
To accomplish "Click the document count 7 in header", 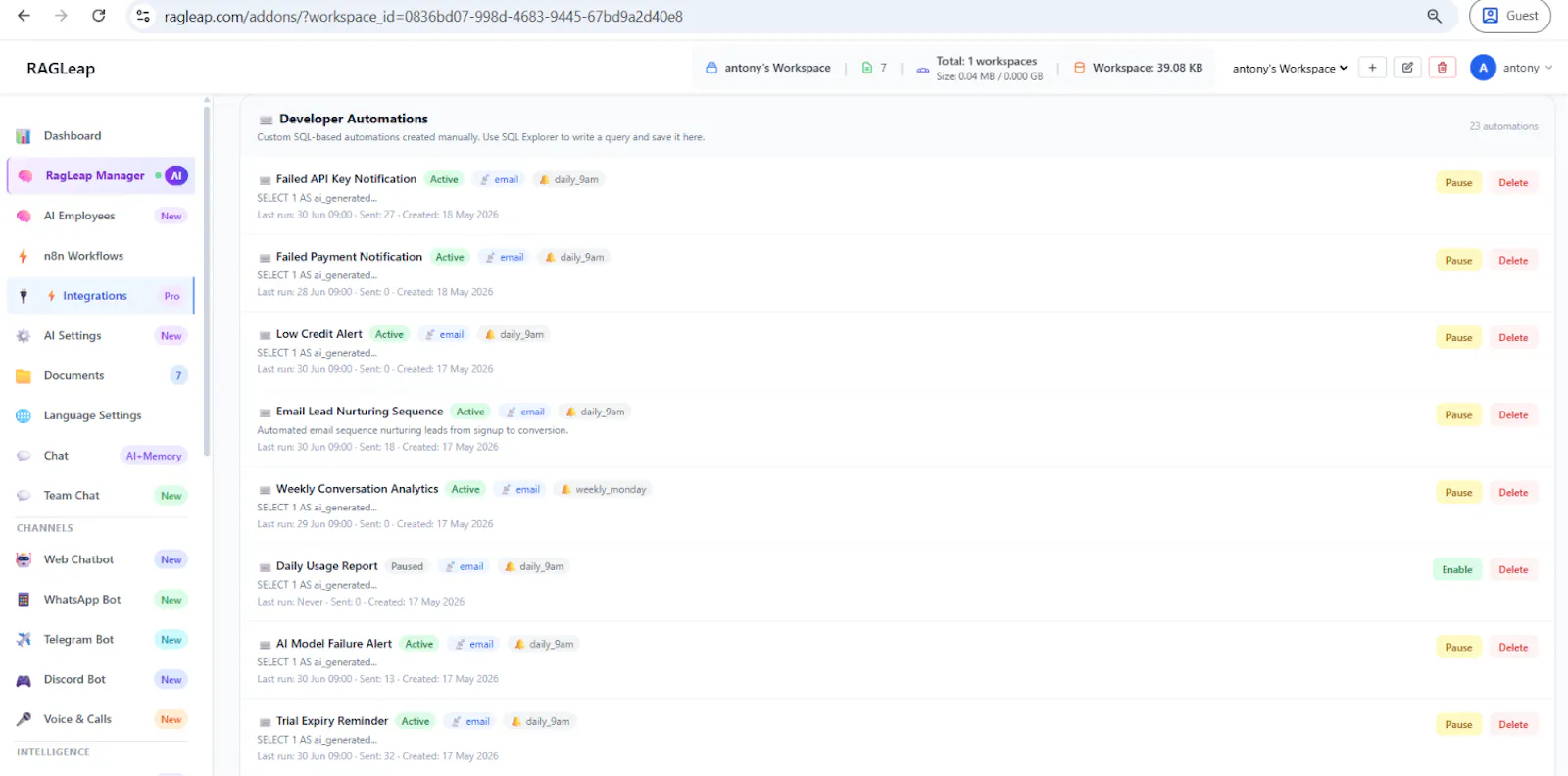I will pyautogui.click(x=874, y=68).
